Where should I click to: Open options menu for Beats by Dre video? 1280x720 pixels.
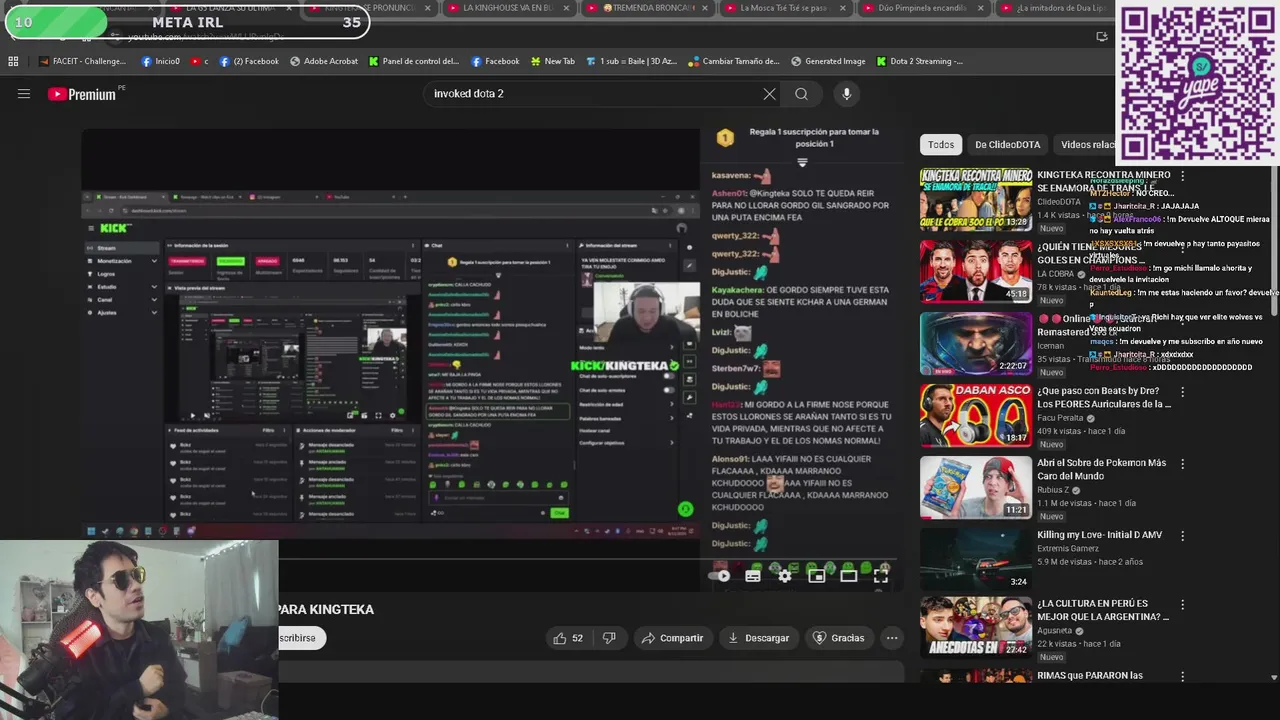point(1182,392)
